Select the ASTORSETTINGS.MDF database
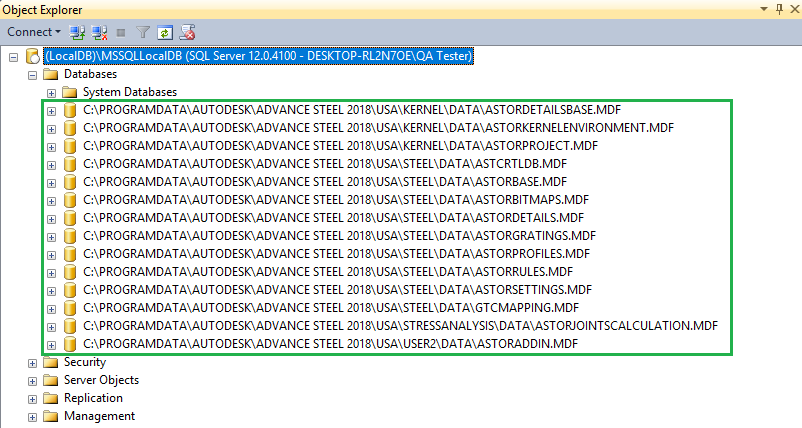 338,290
